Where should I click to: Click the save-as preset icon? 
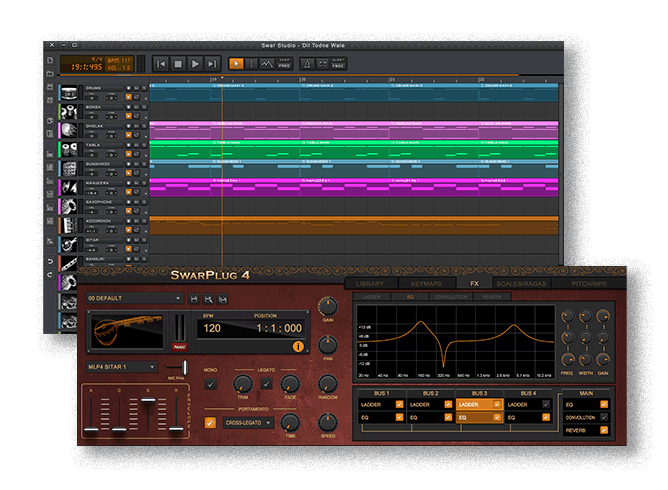click(x=208, y=299)
